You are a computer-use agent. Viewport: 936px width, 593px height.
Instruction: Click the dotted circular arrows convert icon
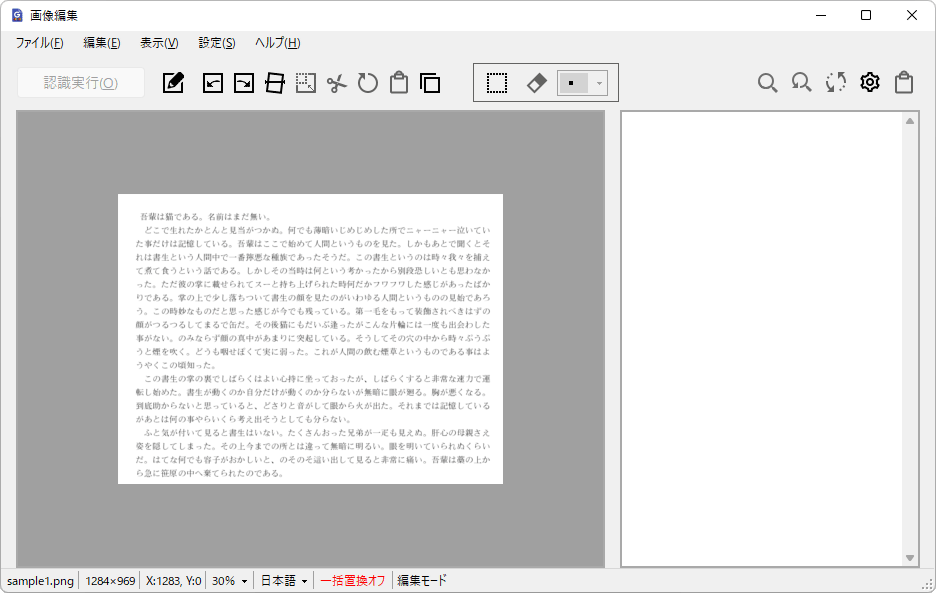(x=836, y=82)
